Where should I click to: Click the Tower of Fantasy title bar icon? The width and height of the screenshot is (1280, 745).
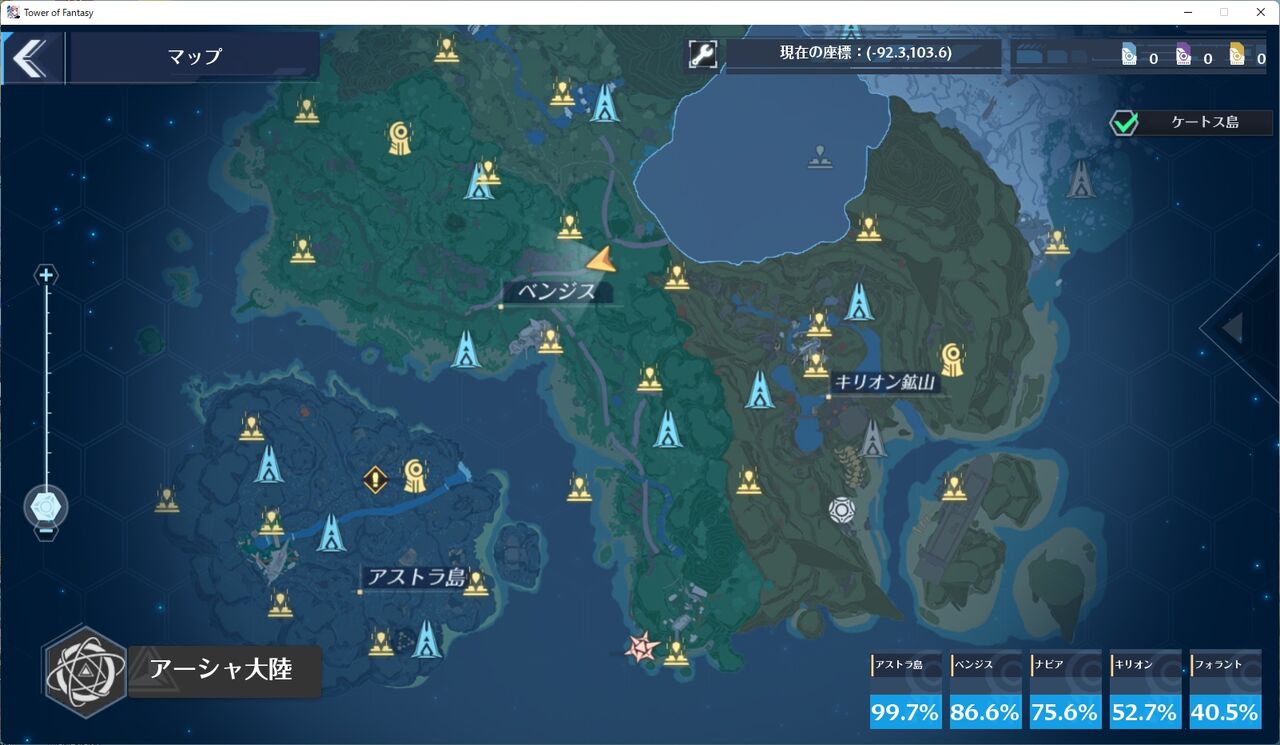(x=13, y=12)
